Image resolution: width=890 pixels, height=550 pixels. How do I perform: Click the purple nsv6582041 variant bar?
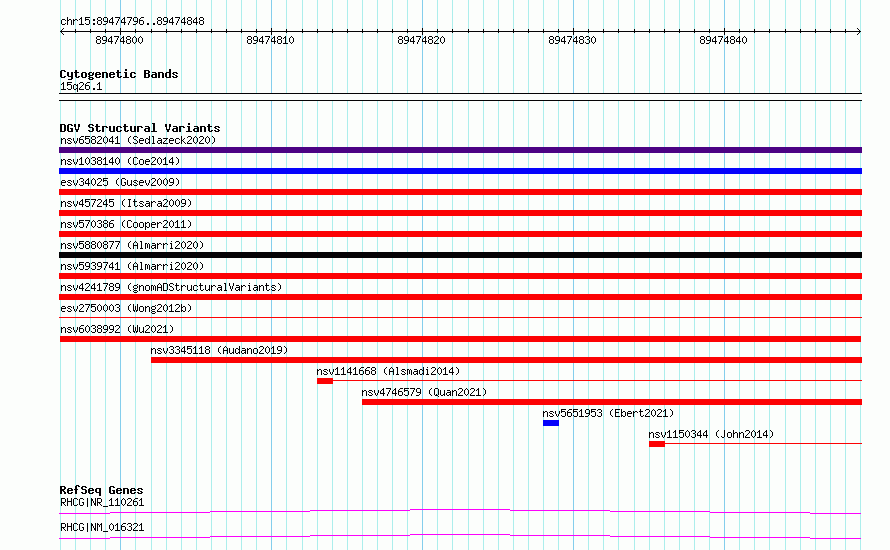(460, 150)
